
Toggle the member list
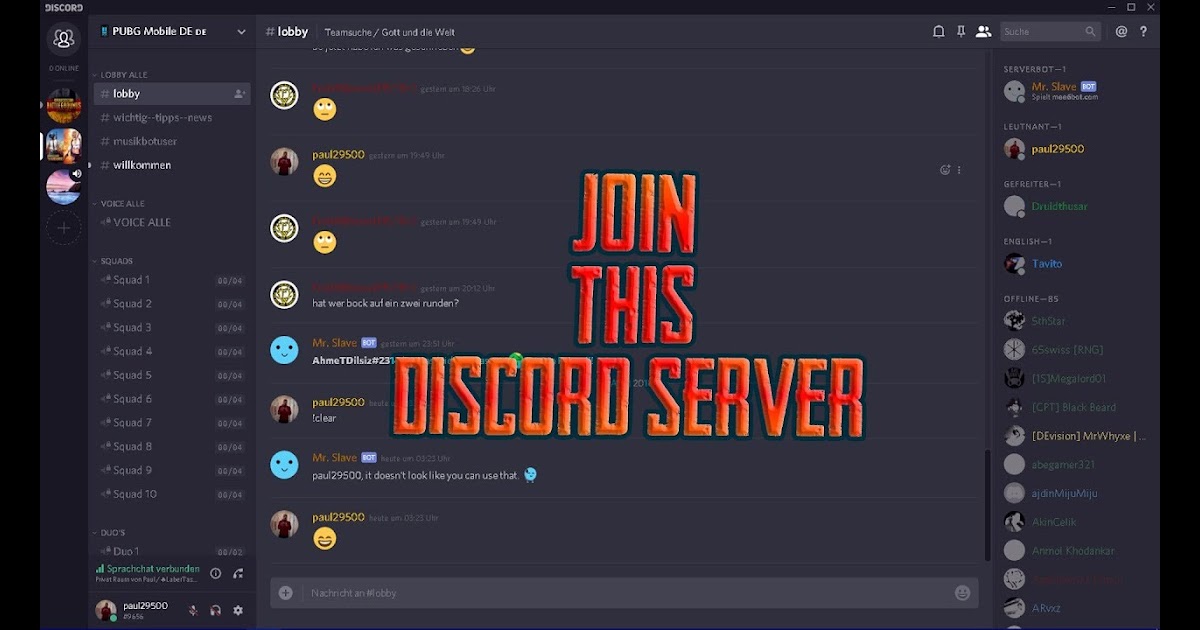(x=984, y=32)
